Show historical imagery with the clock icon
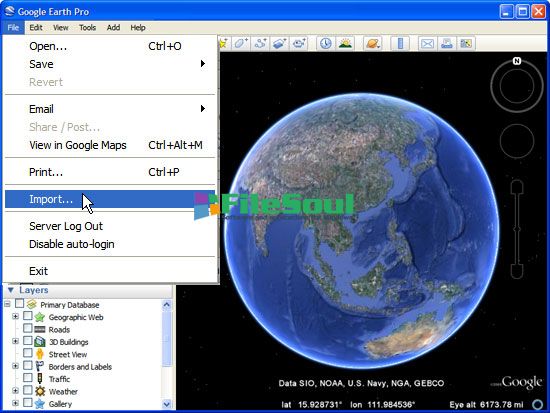 326,44
